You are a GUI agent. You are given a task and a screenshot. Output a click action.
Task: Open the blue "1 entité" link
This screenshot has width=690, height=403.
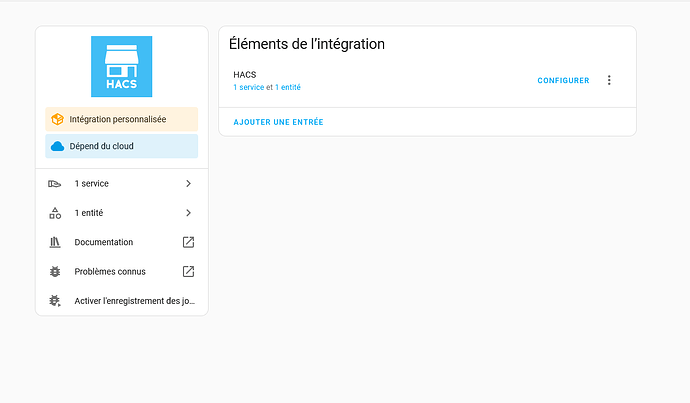pyautogui.click(x=288, y=87)
